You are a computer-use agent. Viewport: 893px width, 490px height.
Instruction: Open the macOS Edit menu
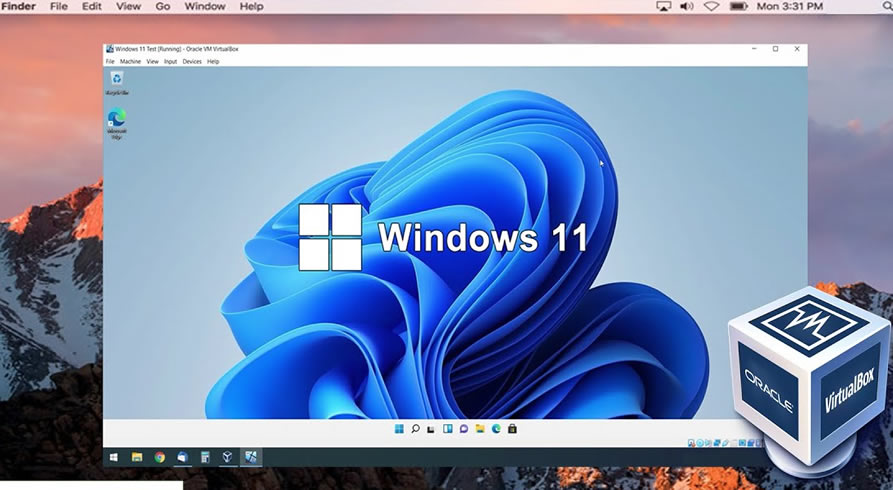pos(92,6)
